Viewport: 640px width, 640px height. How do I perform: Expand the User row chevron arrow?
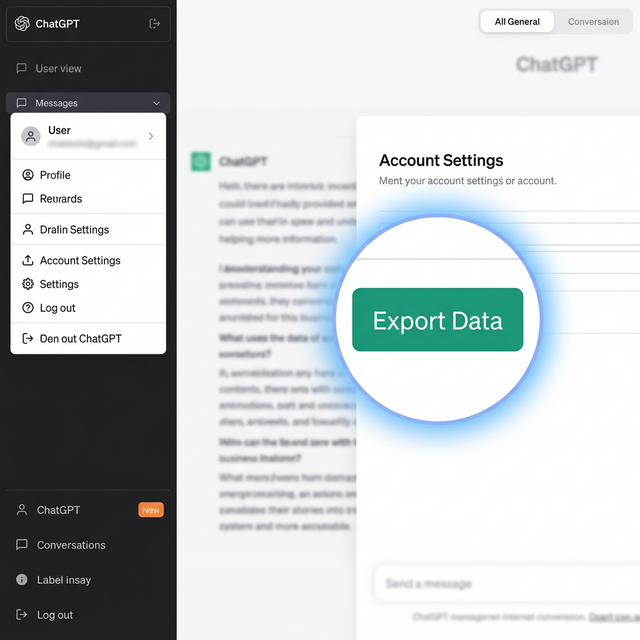click(x=151, y=136)
